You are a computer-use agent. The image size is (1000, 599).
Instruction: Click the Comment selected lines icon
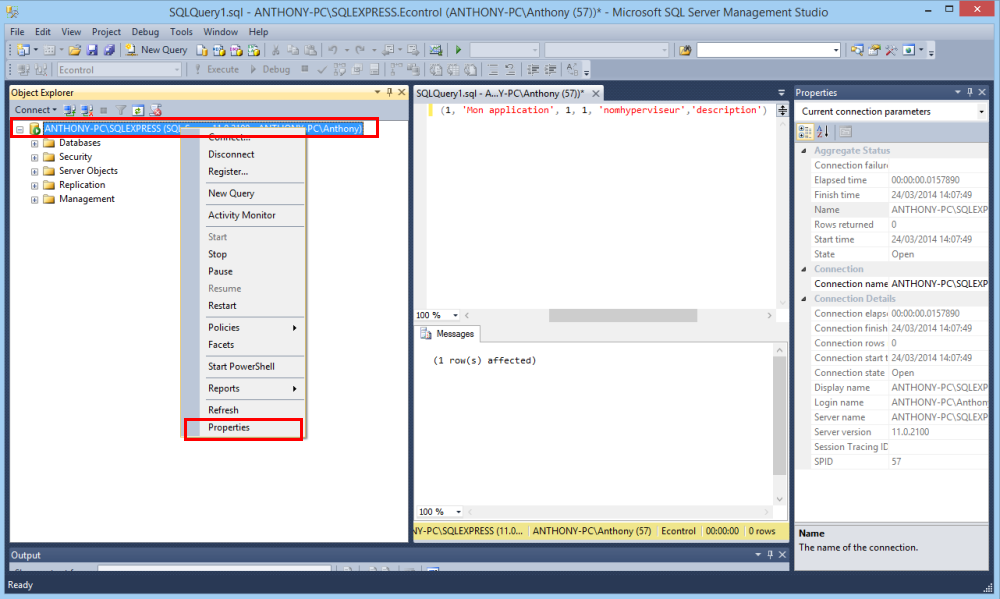(x=493, y=70)
